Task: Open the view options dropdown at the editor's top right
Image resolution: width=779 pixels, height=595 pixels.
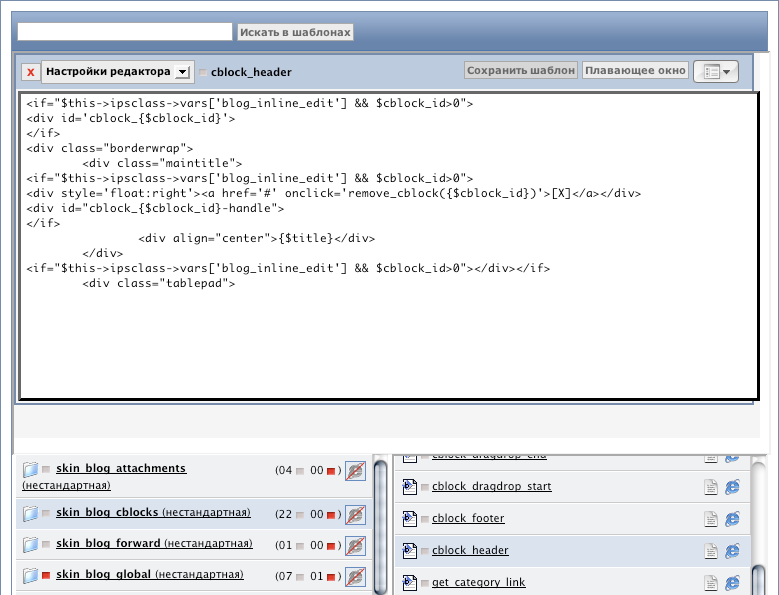Action: (x=716, y=72)
